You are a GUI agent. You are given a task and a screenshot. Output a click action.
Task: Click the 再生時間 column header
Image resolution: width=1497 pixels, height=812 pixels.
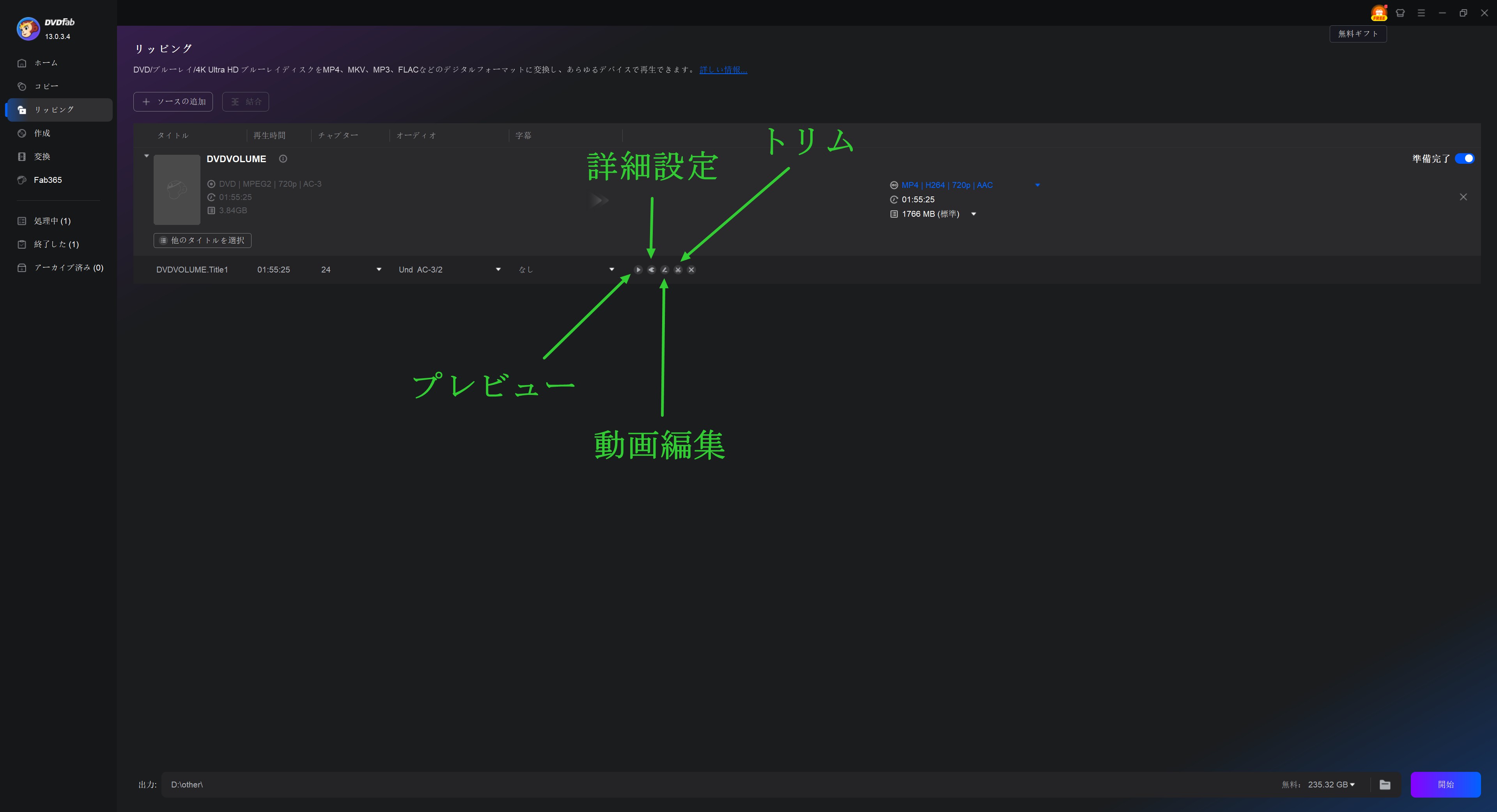point(269,135)
